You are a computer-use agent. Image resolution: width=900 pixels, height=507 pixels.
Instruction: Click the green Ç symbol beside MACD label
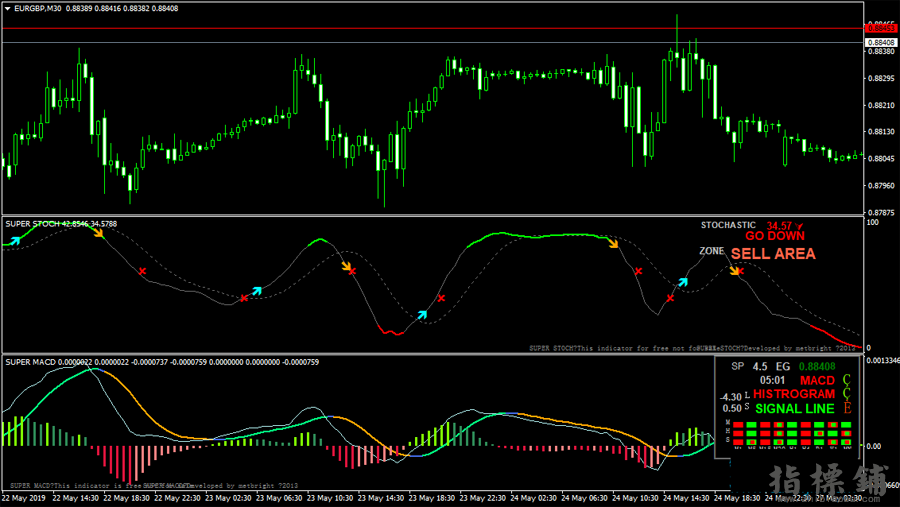point(848,380)
